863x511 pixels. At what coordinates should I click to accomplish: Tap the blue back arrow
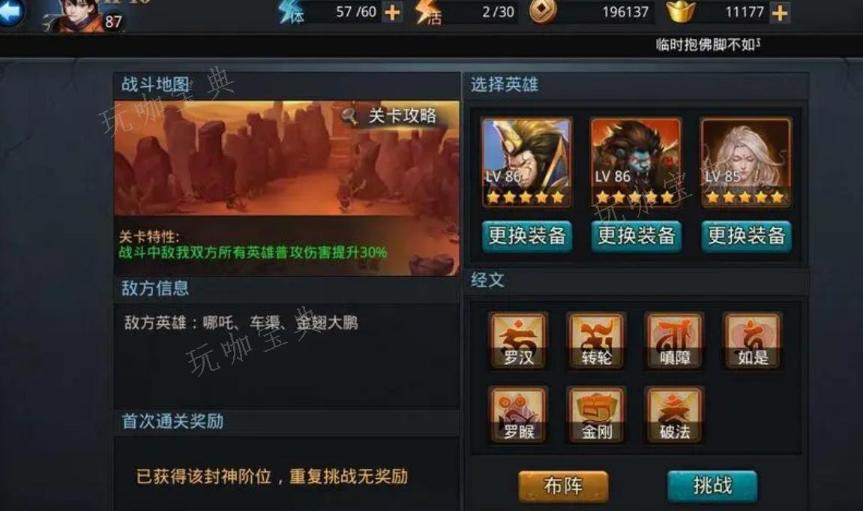click(x=11, y=12)
